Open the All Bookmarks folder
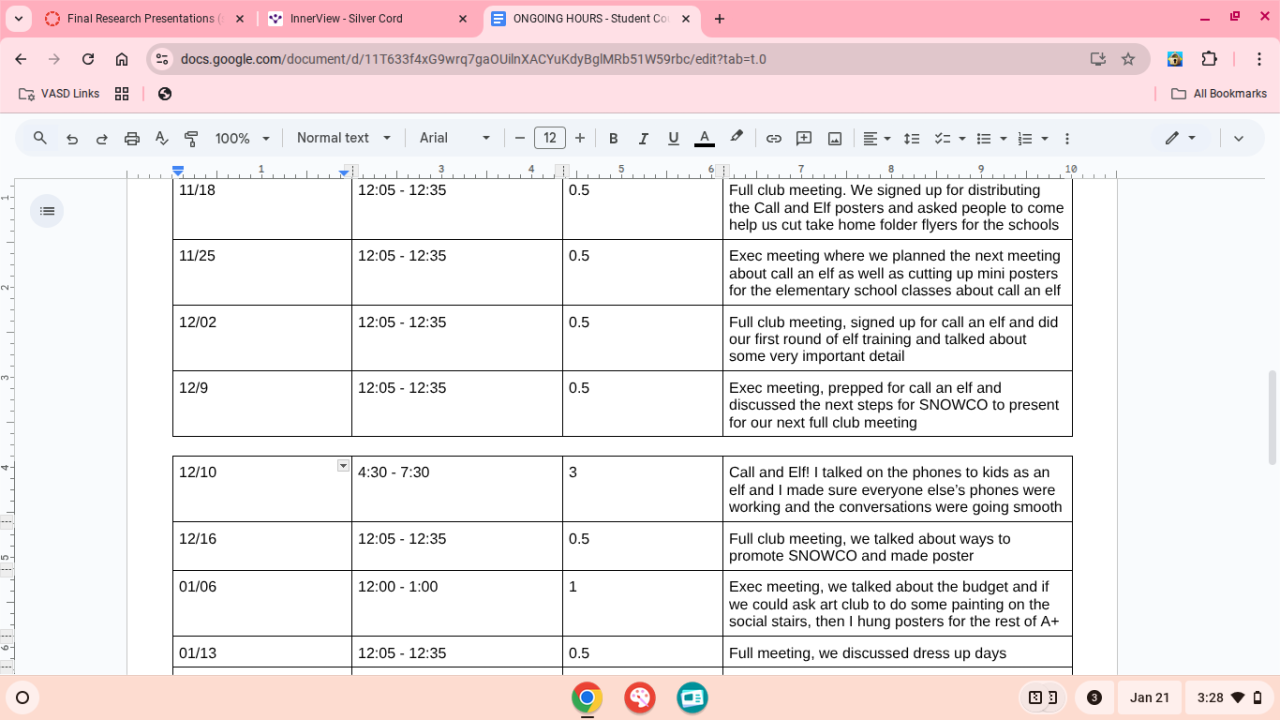The image size is (1280, 720). pos(1218,94)
